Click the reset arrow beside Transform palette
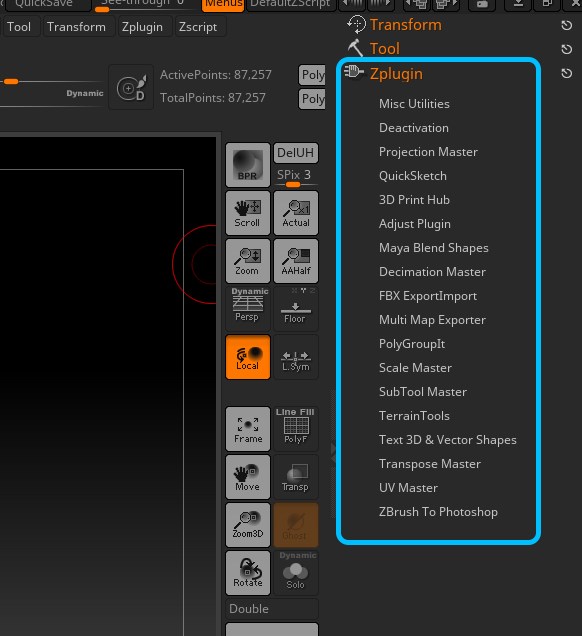This screenshot has width=582, height=636. [x=567, y=25]
